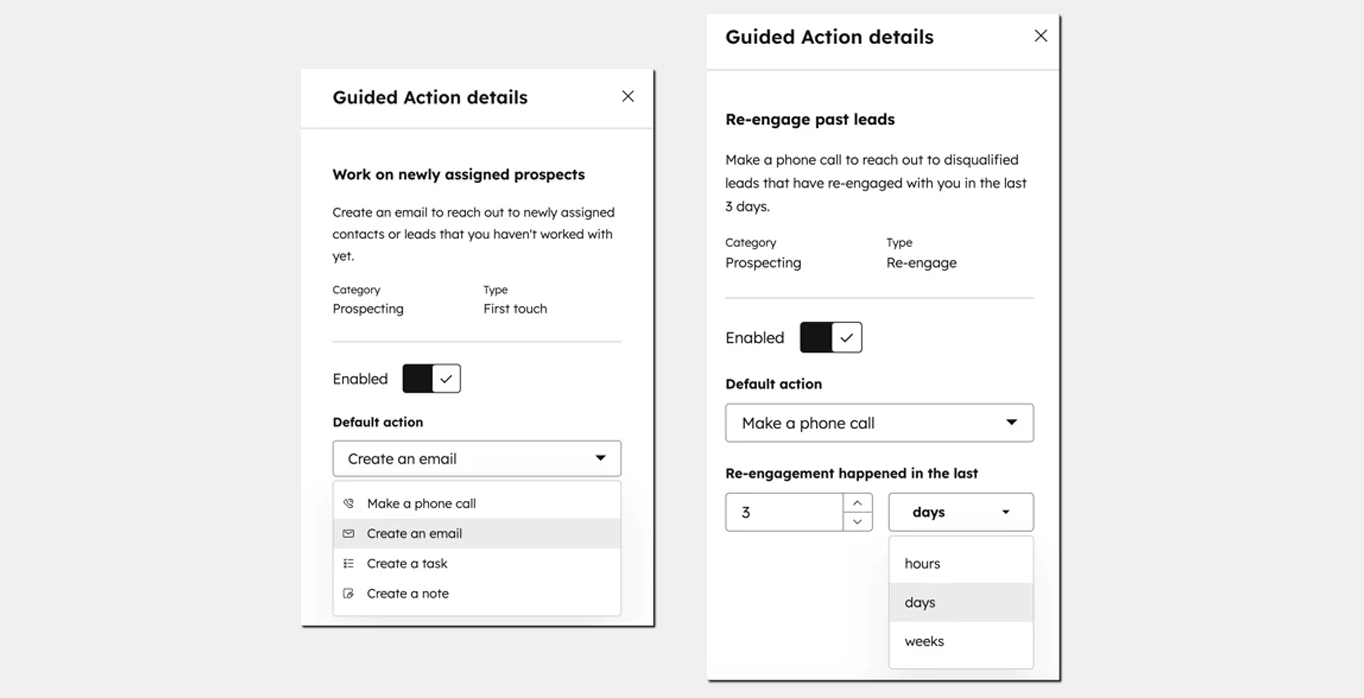The width and height of the screenshot is (1364, 698).
Task: Click the down stepper arrow to decrease the value
Action: [x=857, y=521]
